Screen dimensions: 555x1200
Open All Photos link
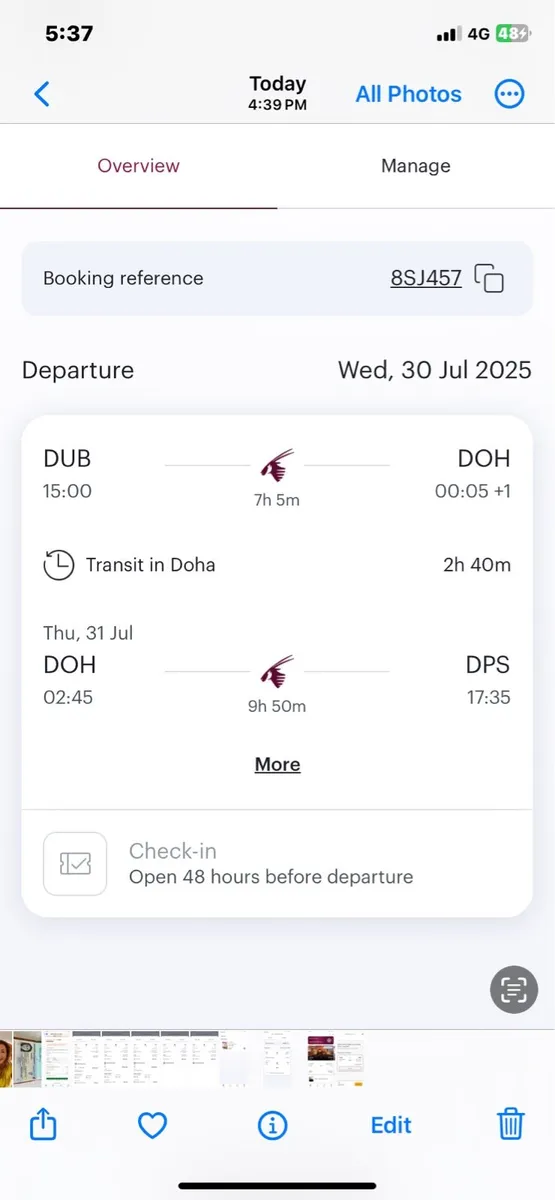pos(409,94)
